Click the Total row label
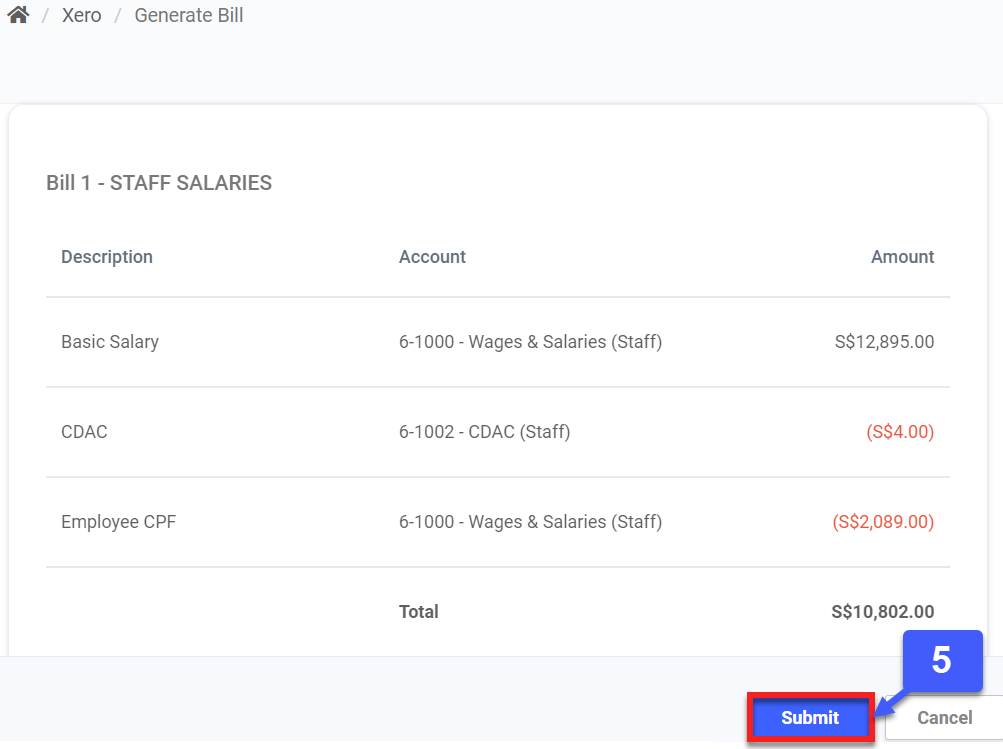The image size is (1003, 749). point(418,612)
